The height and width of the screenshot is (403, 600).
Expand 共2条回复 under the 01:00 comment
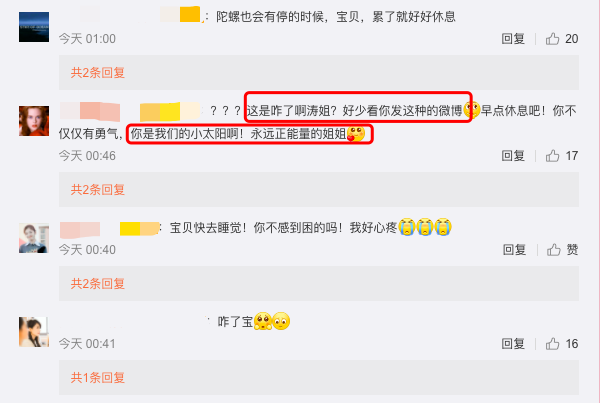pos(98,73)
